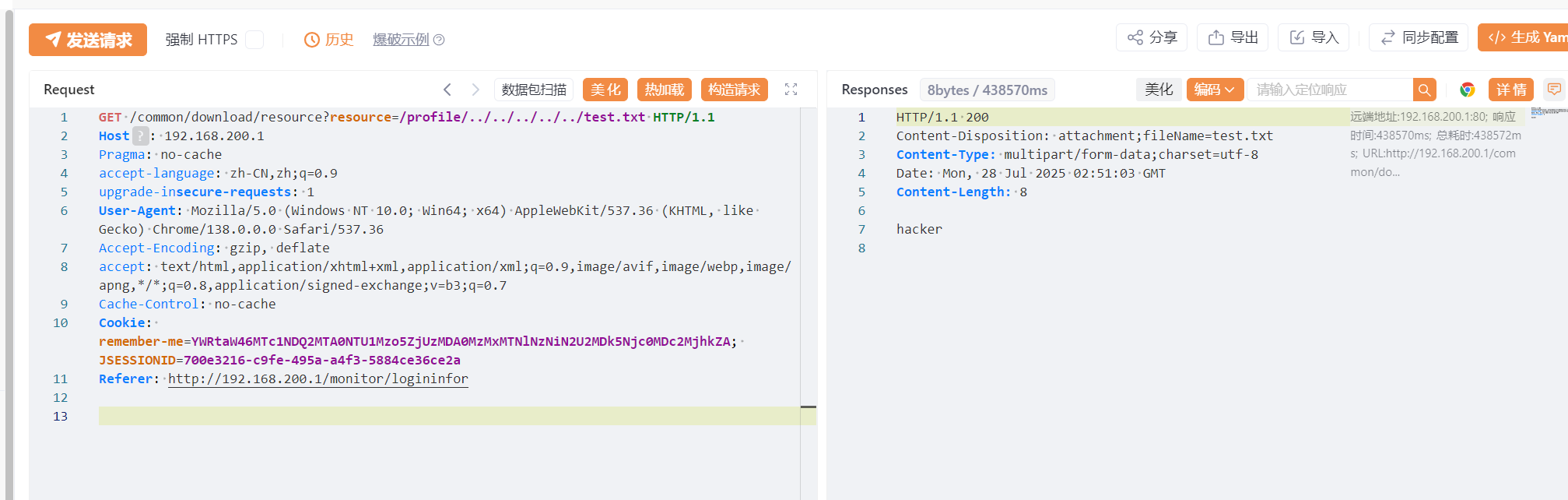The image size is (1568, 500).
Task: Click 美化 in the Request toolbar
Action: click(605, 90)
